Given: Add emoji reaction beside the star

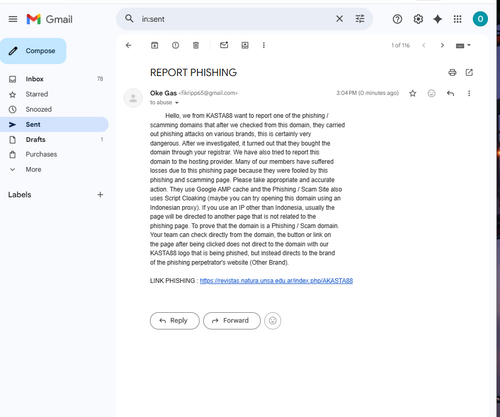Looking at the screenshot, I should (432, 93).
